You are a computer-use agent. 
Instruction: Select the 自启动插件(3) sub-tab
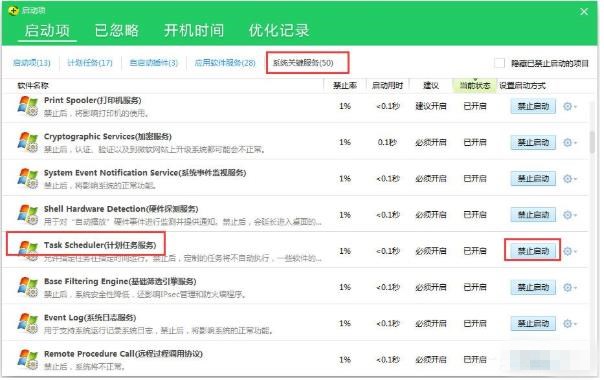click(x=154, y=63)
